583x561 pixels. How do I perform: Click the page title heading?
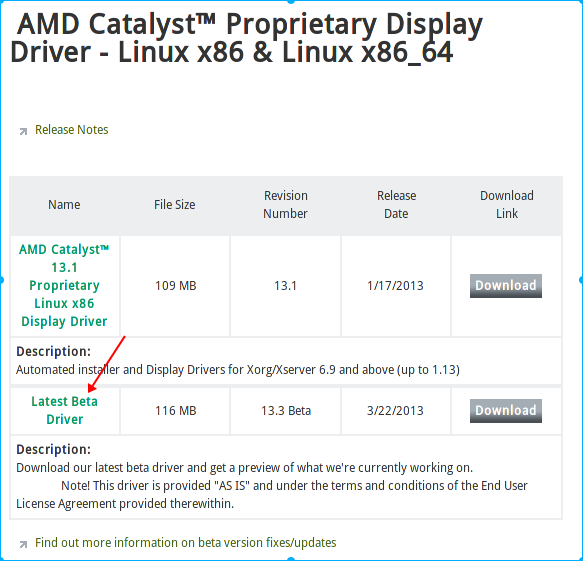click(246, 38)
